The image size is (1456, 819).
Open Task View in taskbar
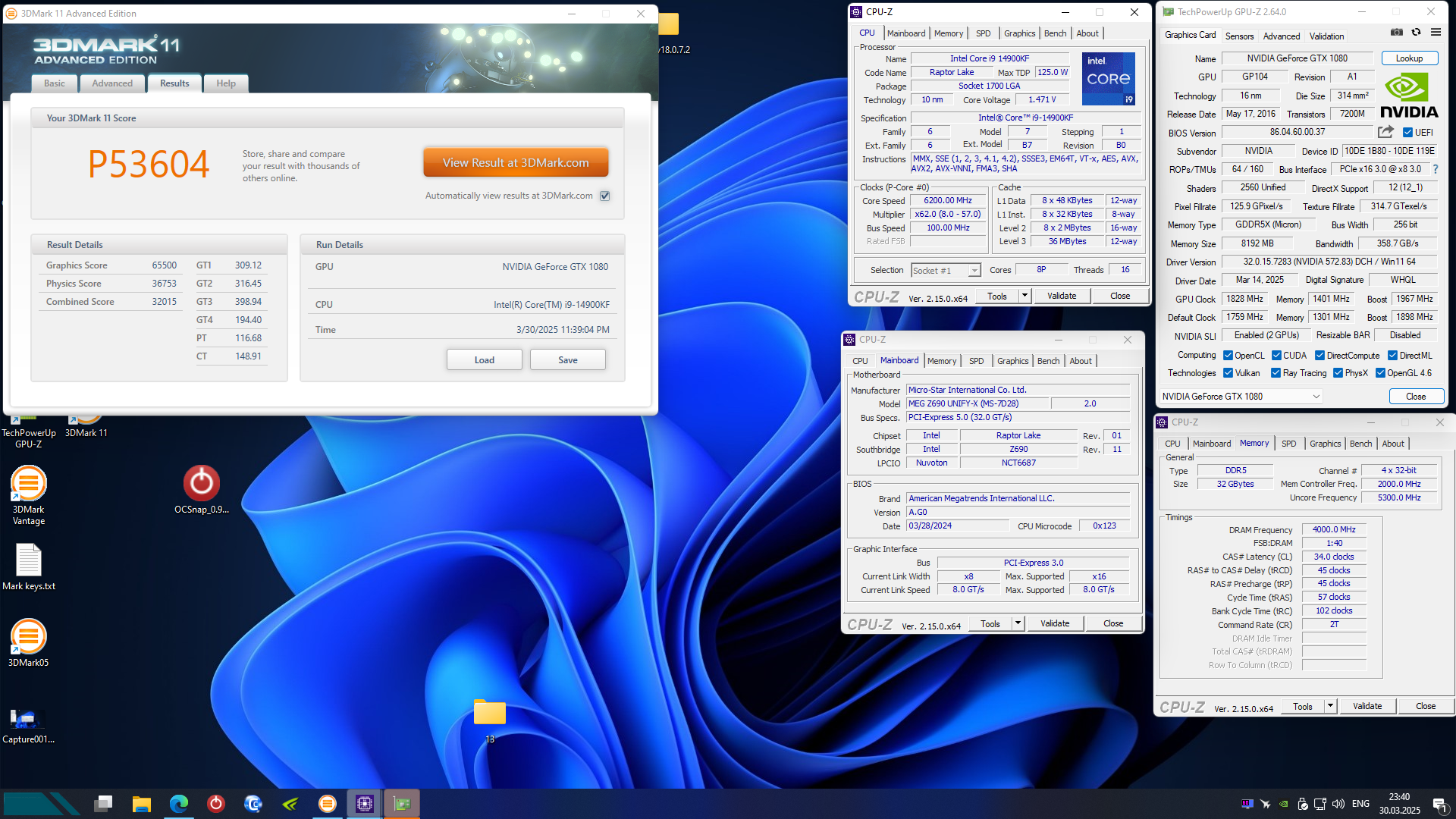point(104,803)
